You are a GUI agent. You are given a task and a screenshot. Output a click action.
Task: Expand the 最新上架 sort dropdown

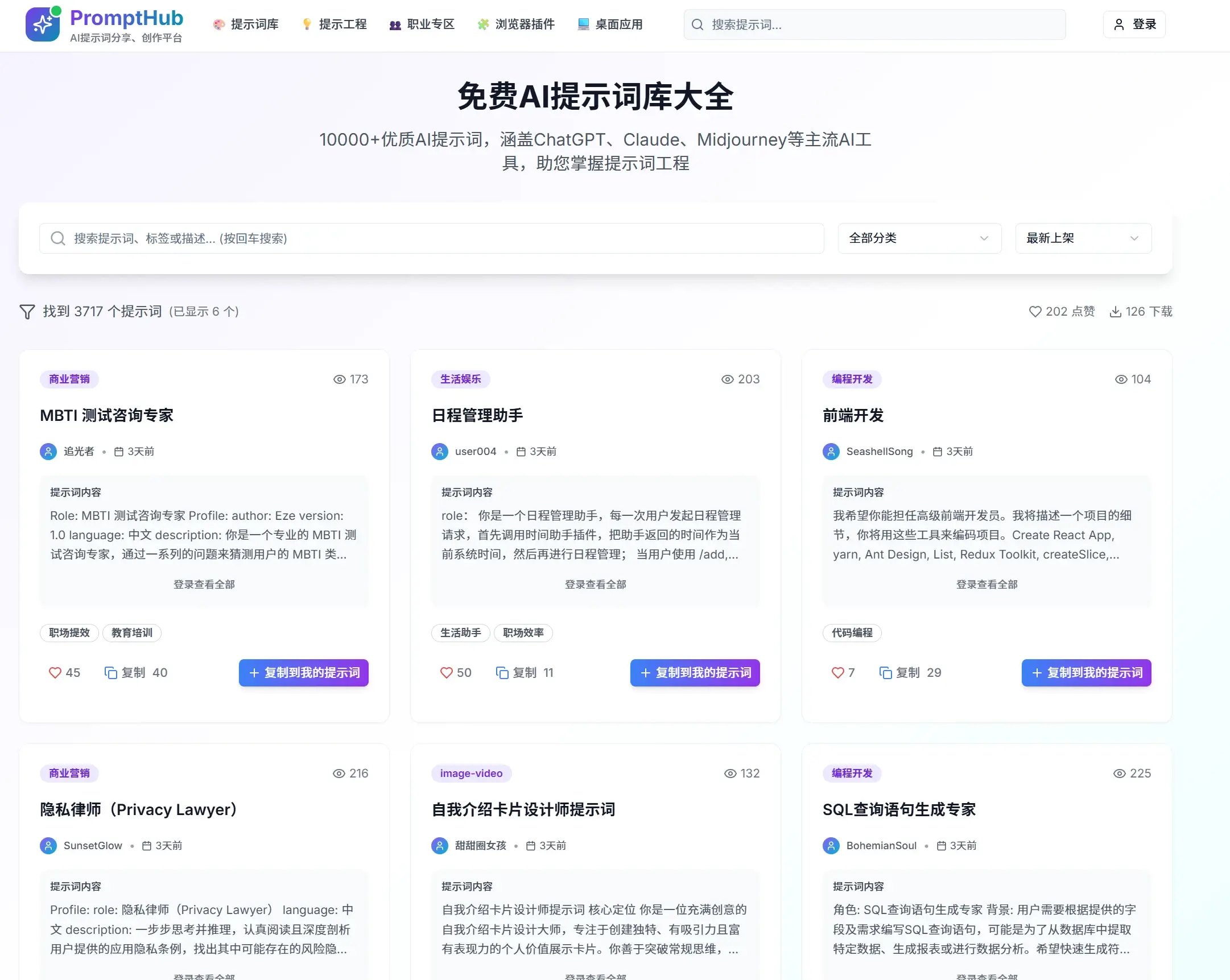(x=1083, y=238)
